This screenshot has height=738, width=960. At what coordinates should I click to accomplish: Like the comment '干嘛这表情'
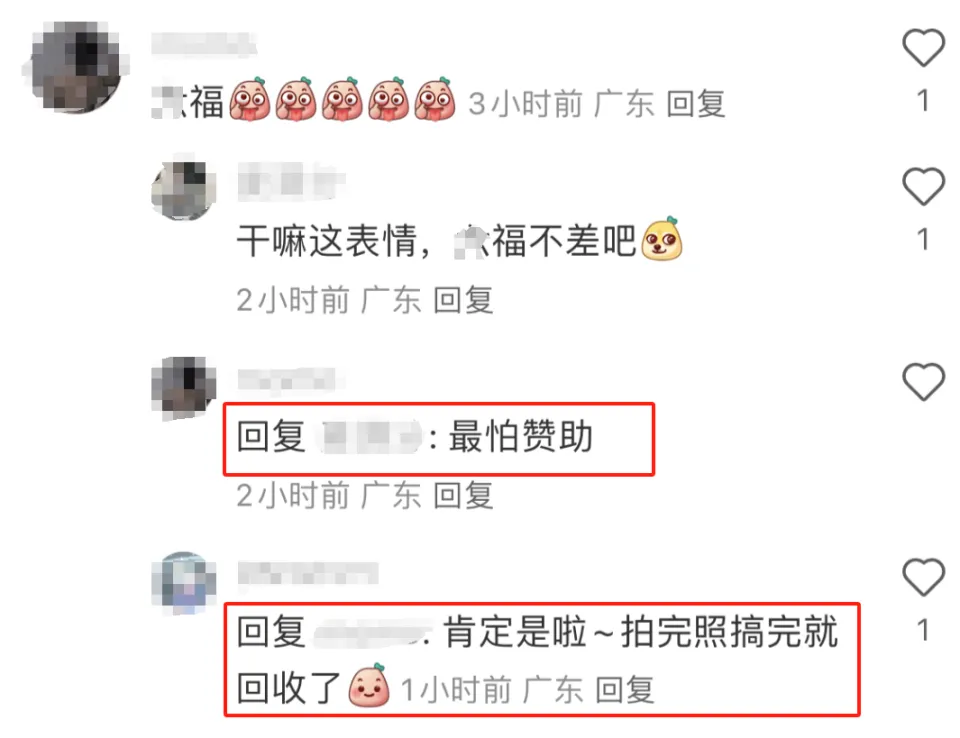coord(923,186)
